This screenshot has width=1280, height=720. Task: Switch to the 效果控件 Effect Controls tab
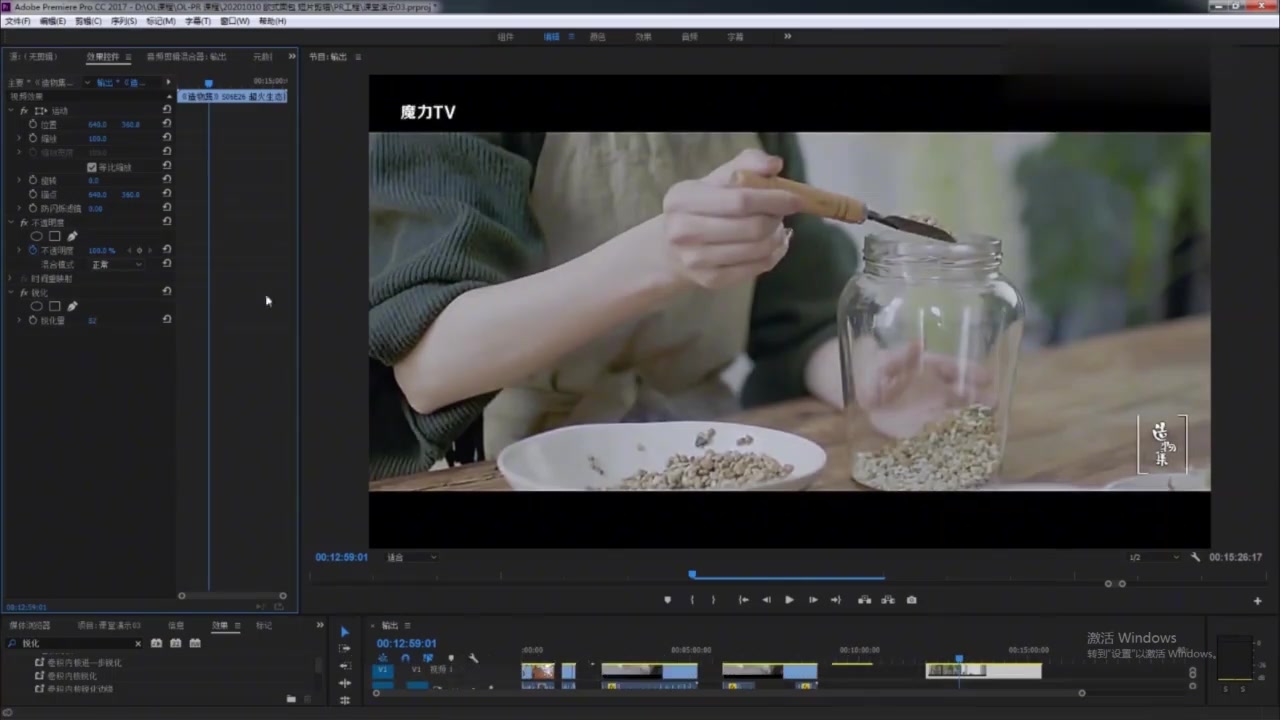(103, 57)
